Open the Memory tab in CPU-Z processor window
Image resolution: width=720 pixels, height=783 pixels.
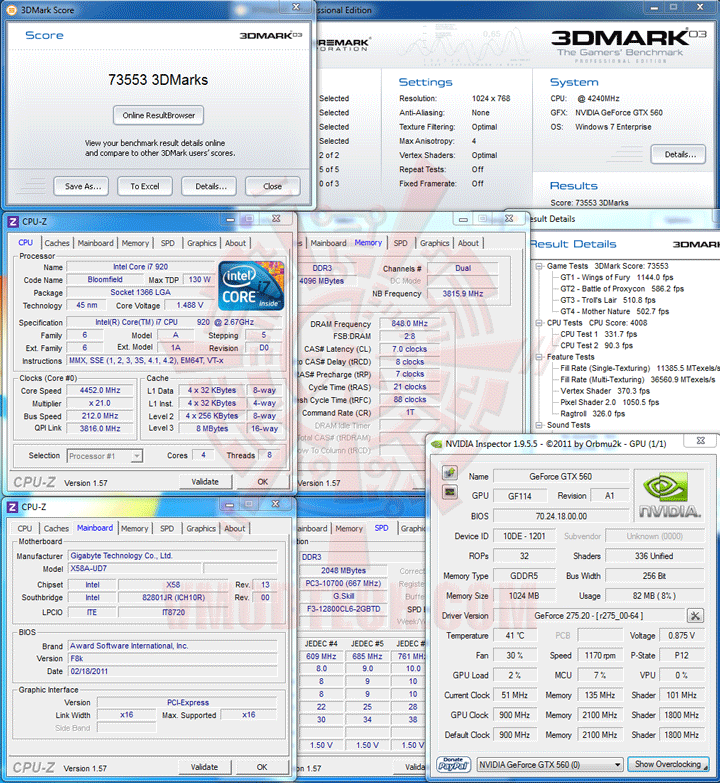pos(135,243)
